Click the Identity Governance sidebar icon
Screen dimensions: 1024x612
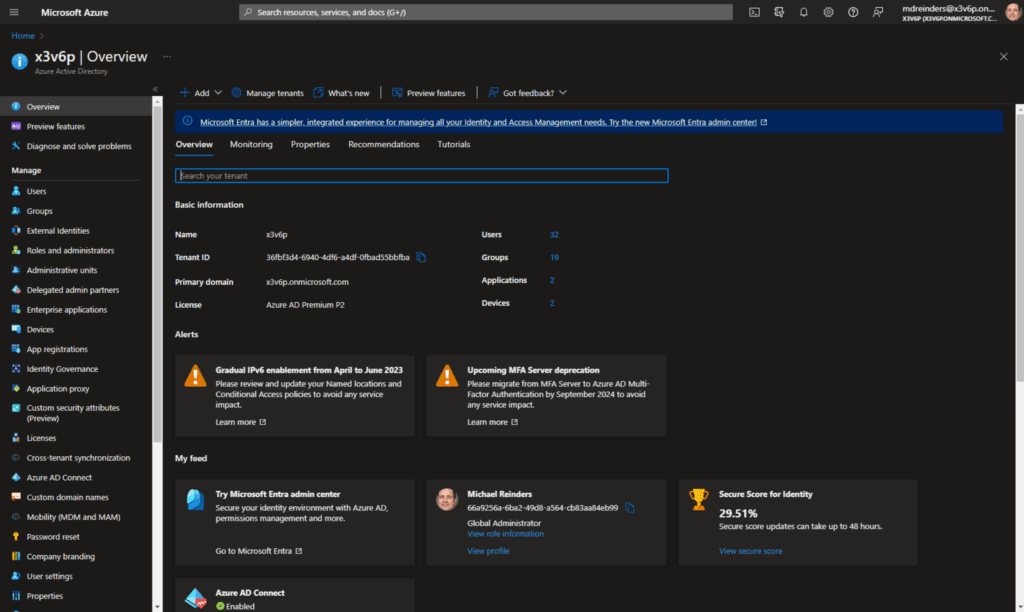16,368
